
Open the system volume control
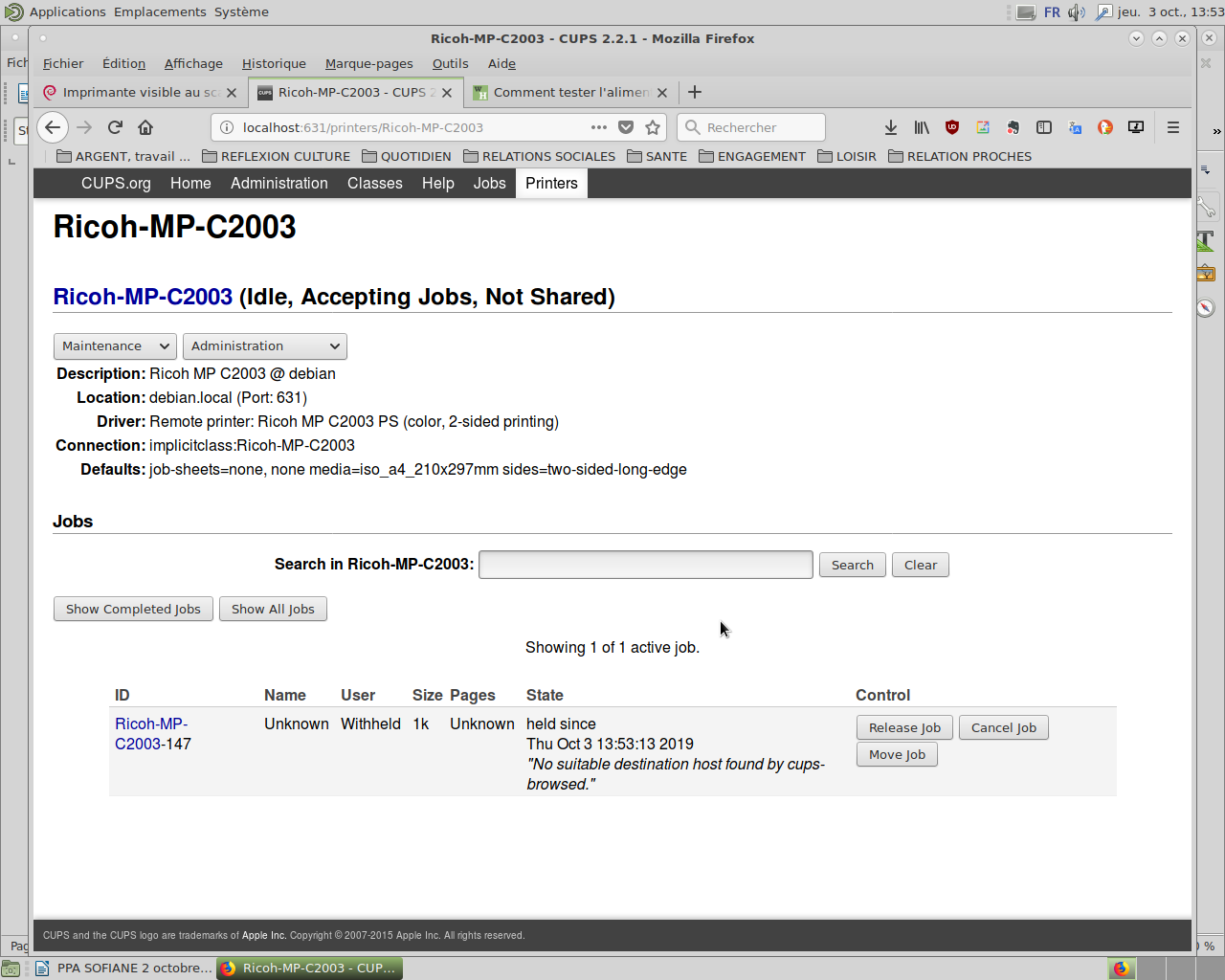pyautogui.click(x=1077, y=12)
